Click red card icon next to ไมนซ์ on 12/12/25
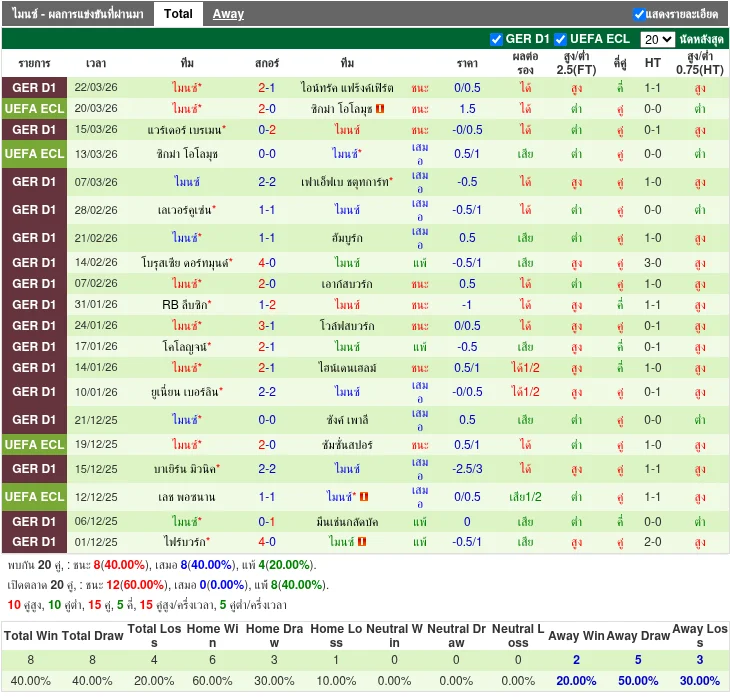 click(x=364, y=497)
